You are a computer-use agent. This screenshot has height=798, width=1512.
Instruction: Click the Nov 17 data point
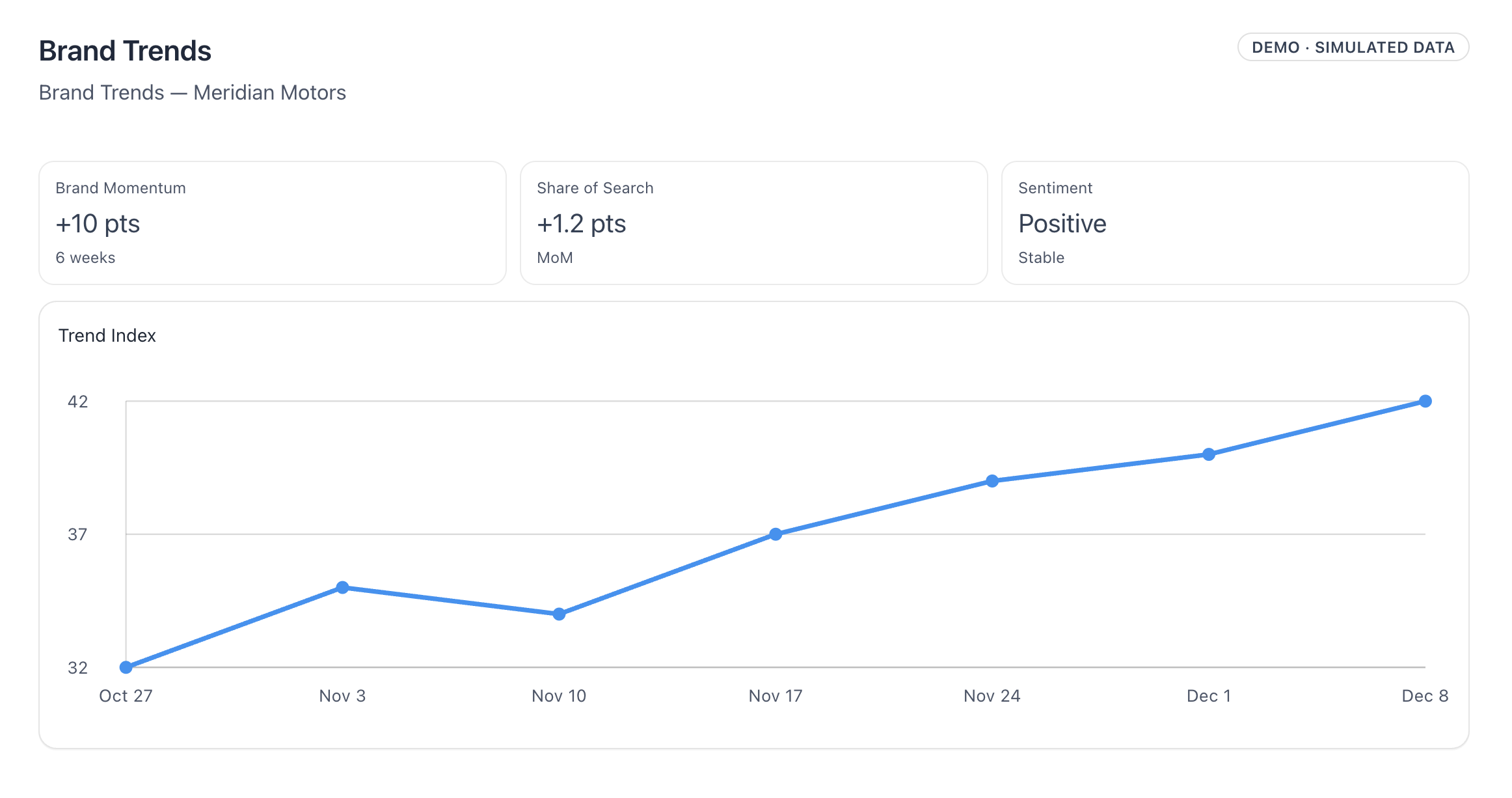coord(776,534)
